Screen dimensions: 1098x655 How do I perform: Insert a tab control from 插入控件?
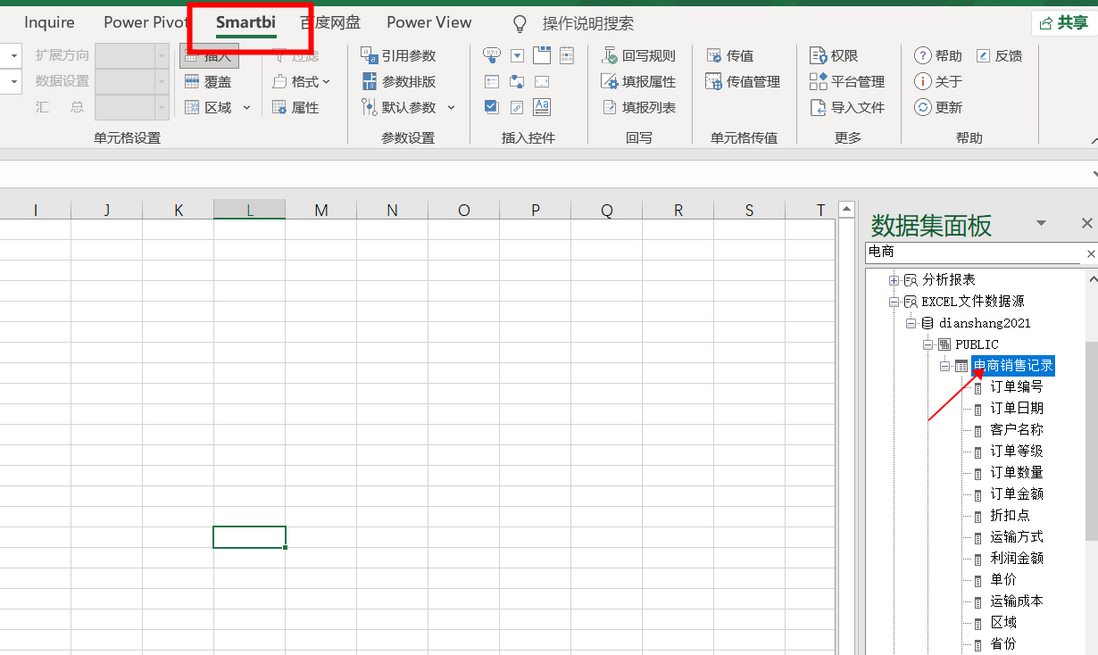pos(541,55)
